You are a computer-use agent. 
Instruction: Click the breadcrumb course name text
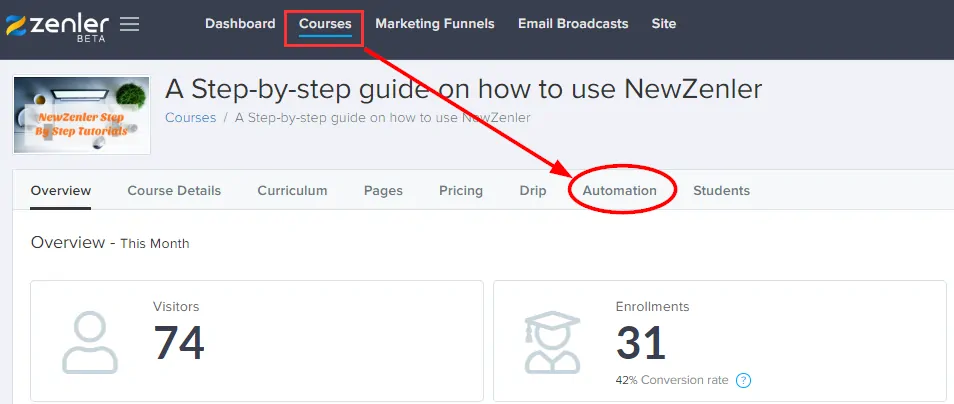383,117
